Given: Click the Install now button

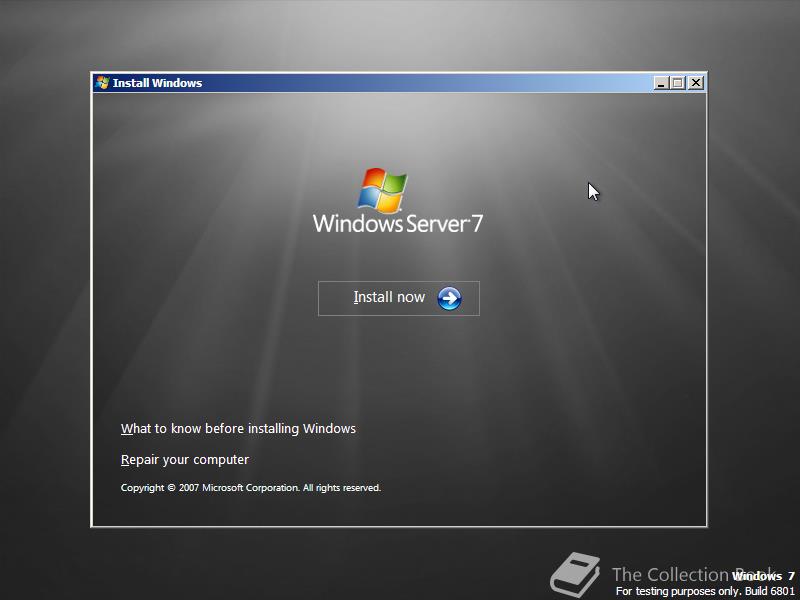Looking at the screenshot, I should tap(398, 298).
